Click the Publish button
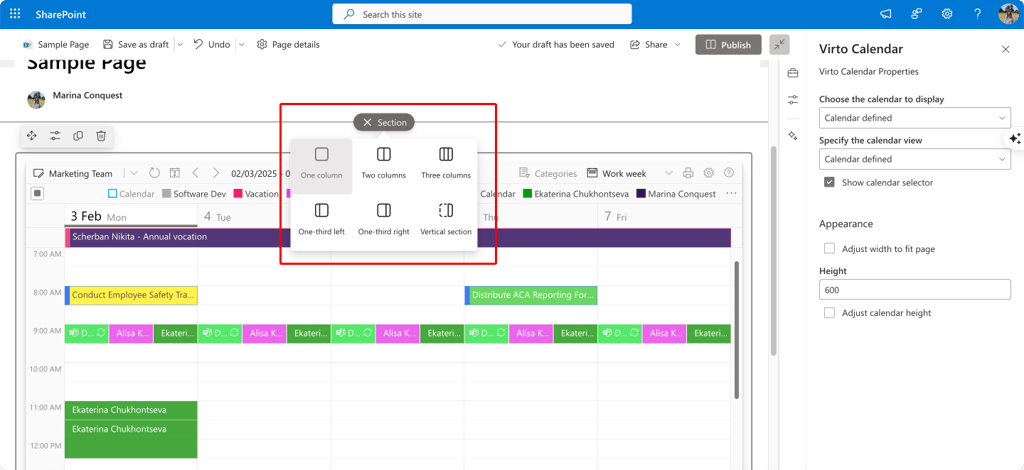Viewport: 1024px width, 470px height. 728,44
